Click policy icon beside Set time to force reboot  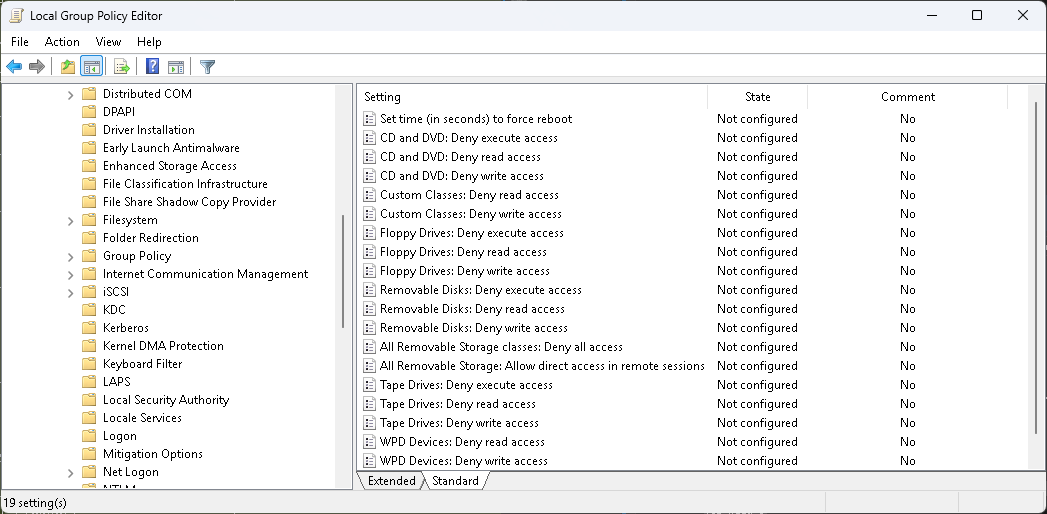point(369,119)
